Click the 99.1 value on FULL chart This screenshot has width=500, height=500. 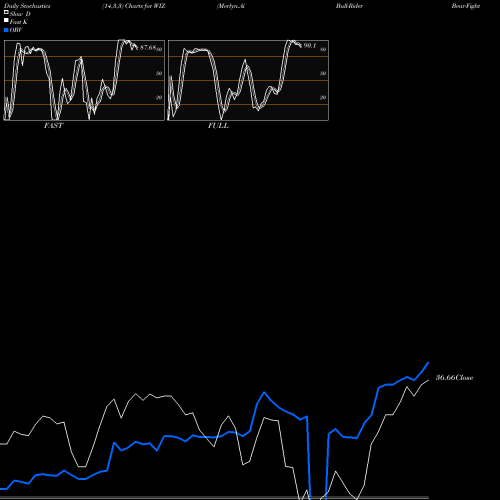[x=310, y=46]
